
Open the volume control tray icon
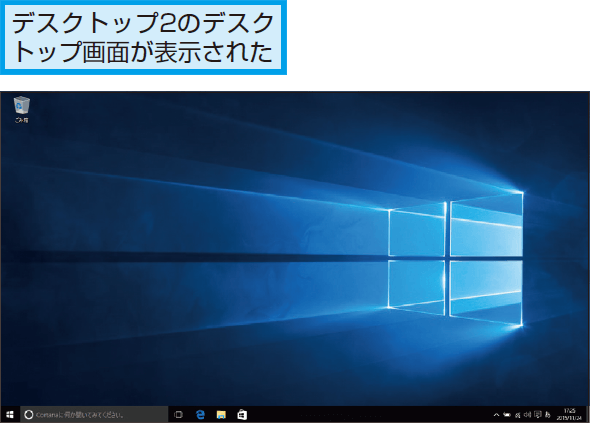coord(527,415)
